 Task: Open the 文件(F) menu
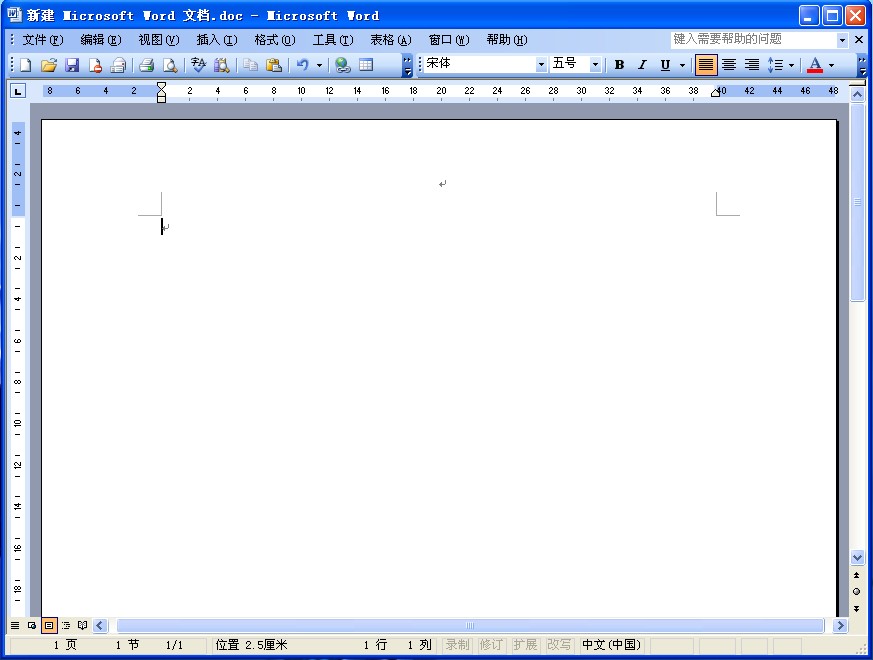pos(43,40)
